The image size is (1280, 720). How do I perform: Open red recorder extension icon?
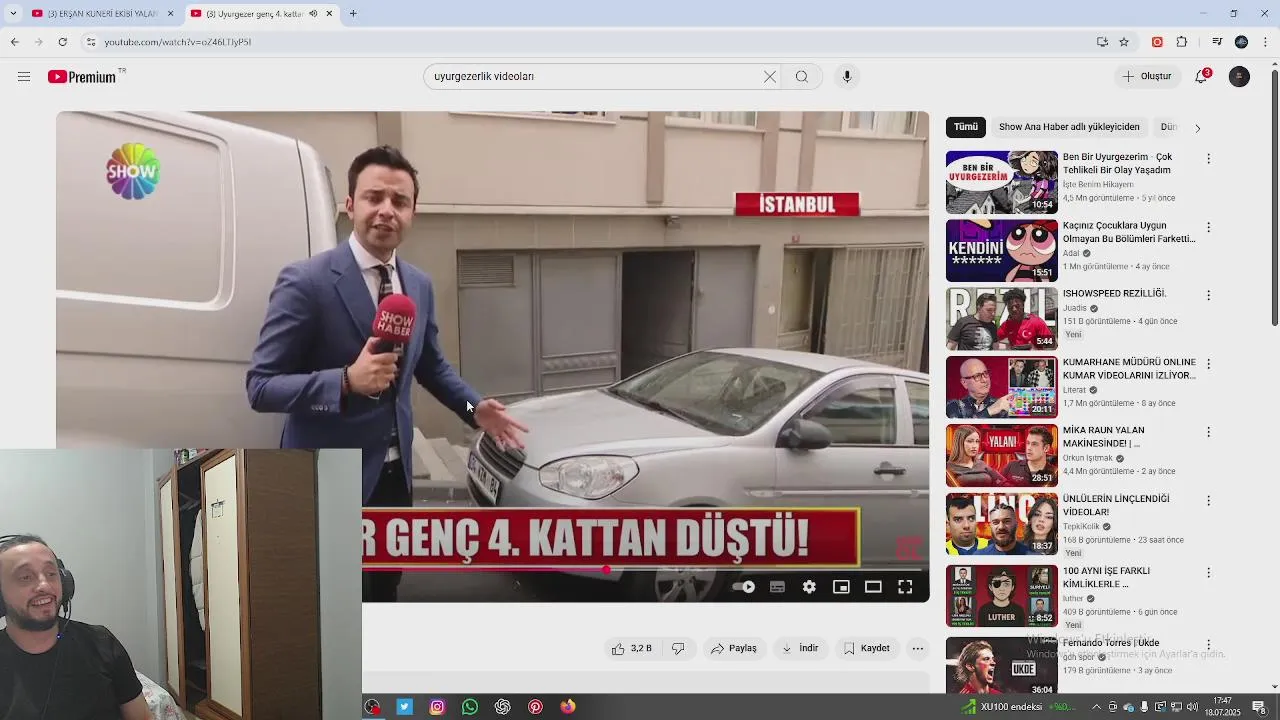(1157, 42)
